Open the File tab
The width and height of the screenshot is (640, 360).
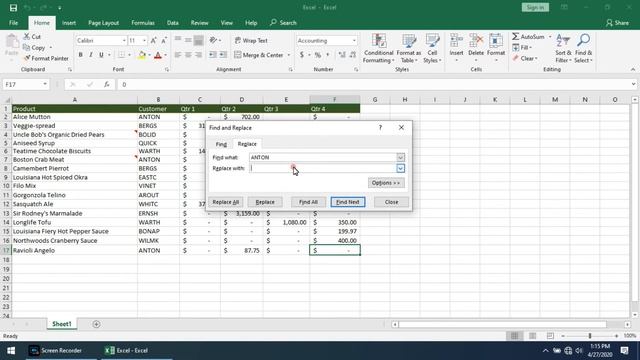(13, 23)
